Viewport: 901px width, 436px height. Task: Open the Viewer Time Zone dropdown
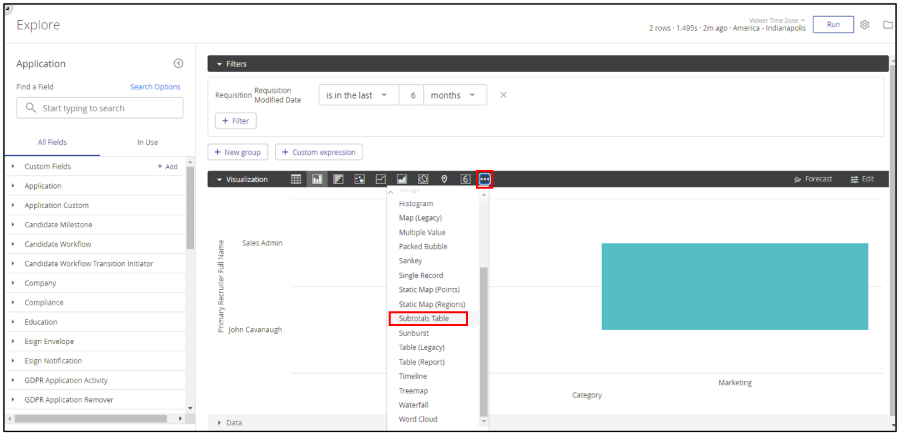pyautogui.click(x=777, y=20)
